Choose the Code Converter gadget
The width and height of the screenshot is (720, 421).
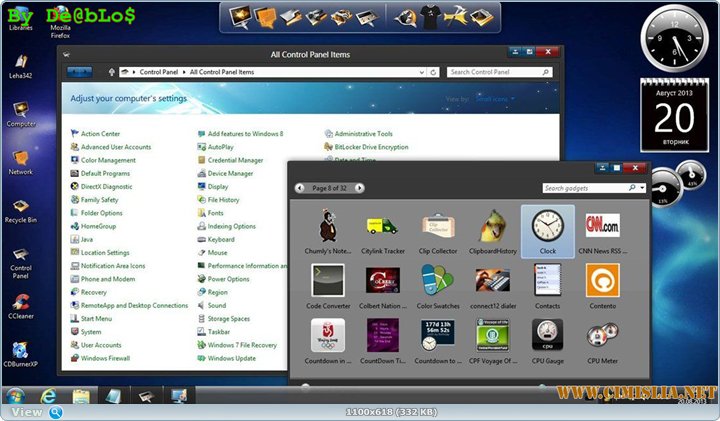coord(327,281)
